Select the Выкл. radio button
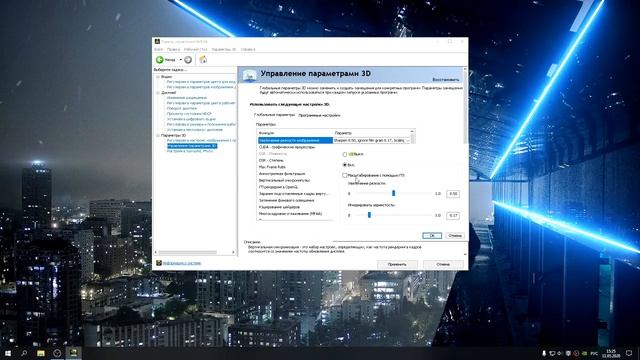 tap(345, 154)
